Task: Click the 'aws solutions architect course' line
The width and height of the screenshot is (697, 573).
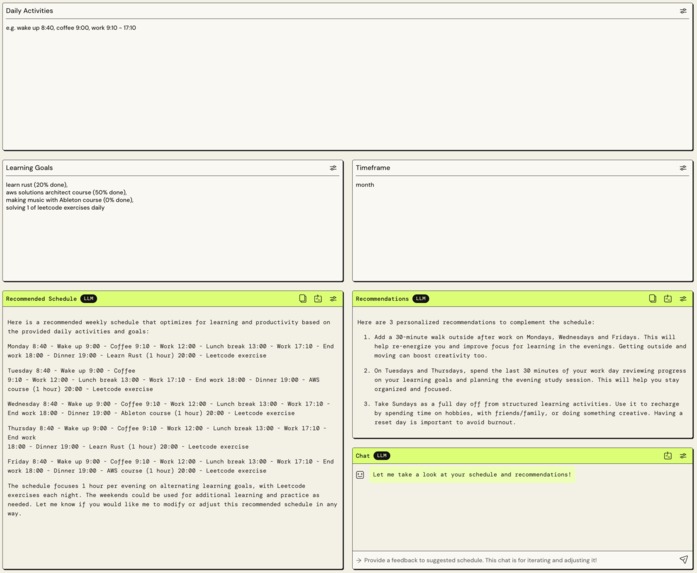Action: point(66,192)
